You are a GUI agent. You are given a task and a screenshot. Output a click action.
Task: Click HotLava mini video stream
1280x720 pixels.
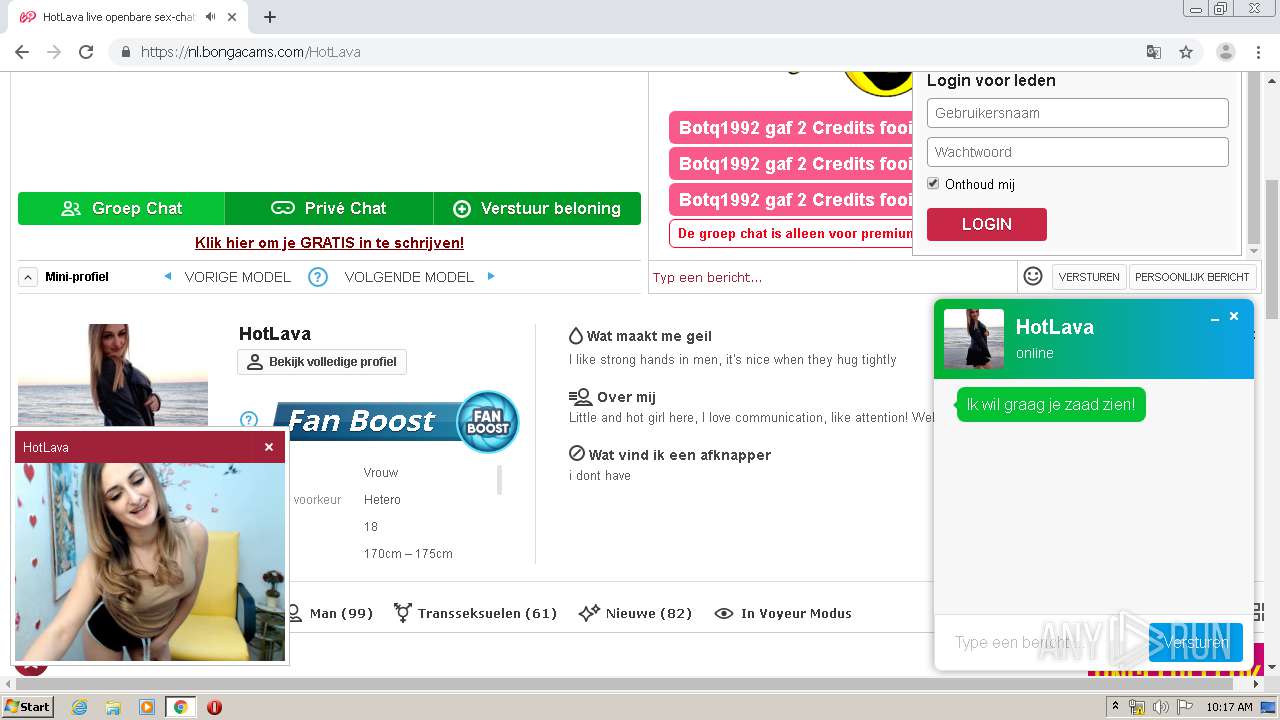coord(150,562)
